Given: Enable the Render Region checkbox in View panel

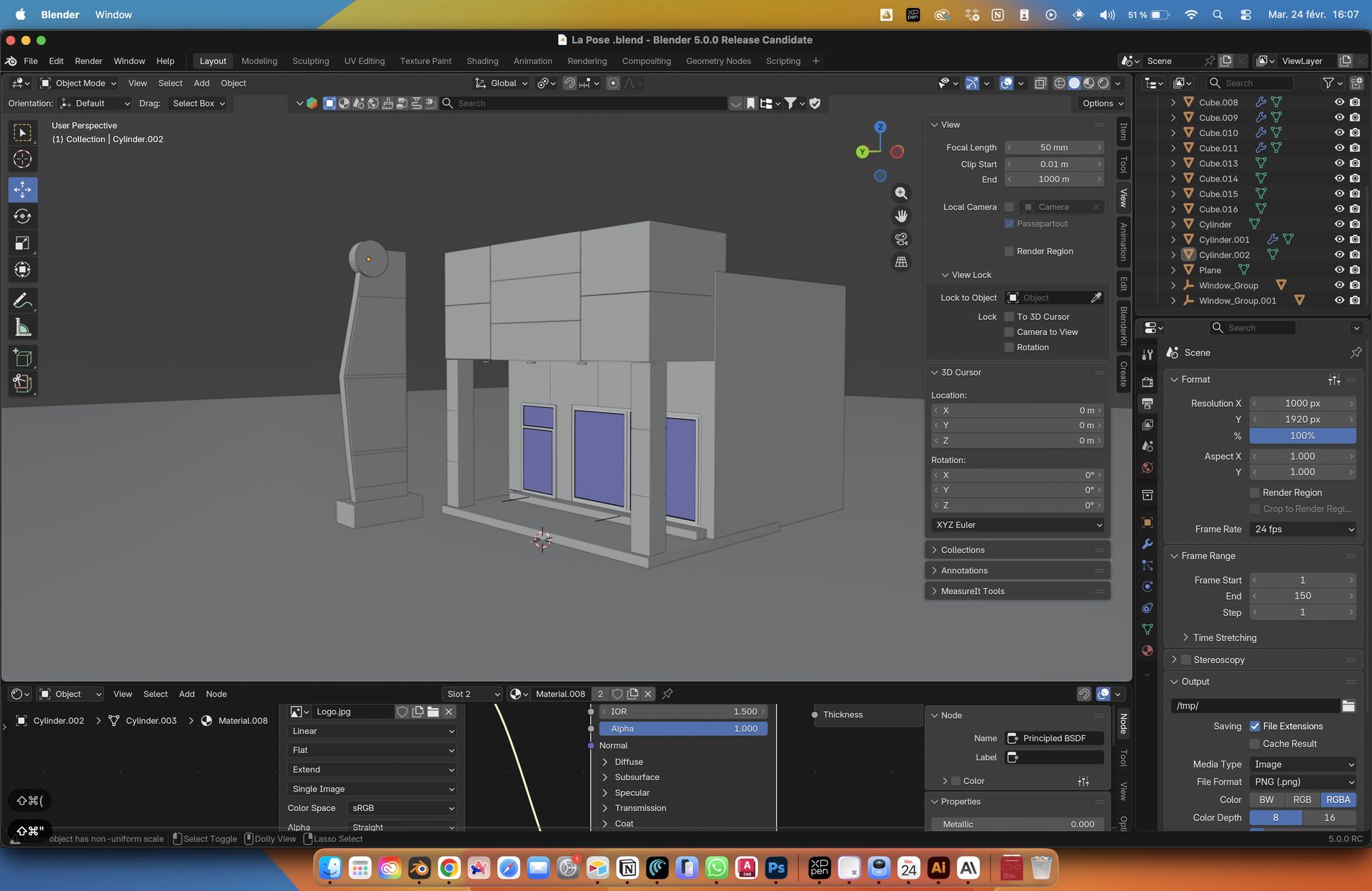Looking at the screenshot, I should pos(1009,251).
